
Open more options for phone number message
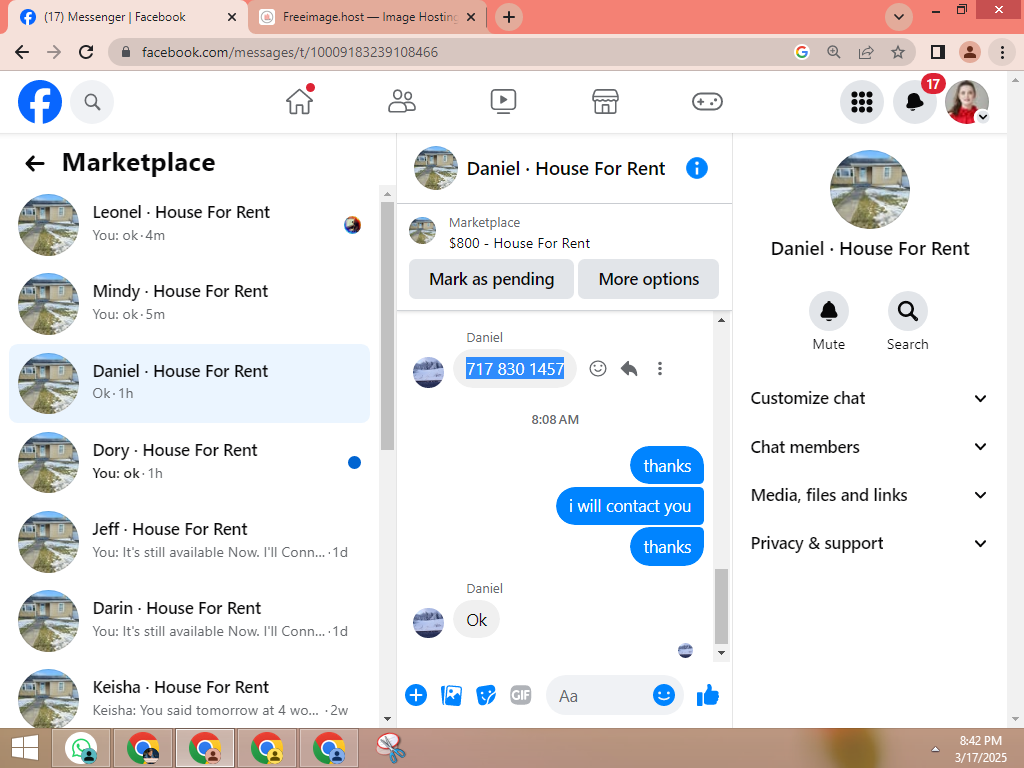pos(660,369)
